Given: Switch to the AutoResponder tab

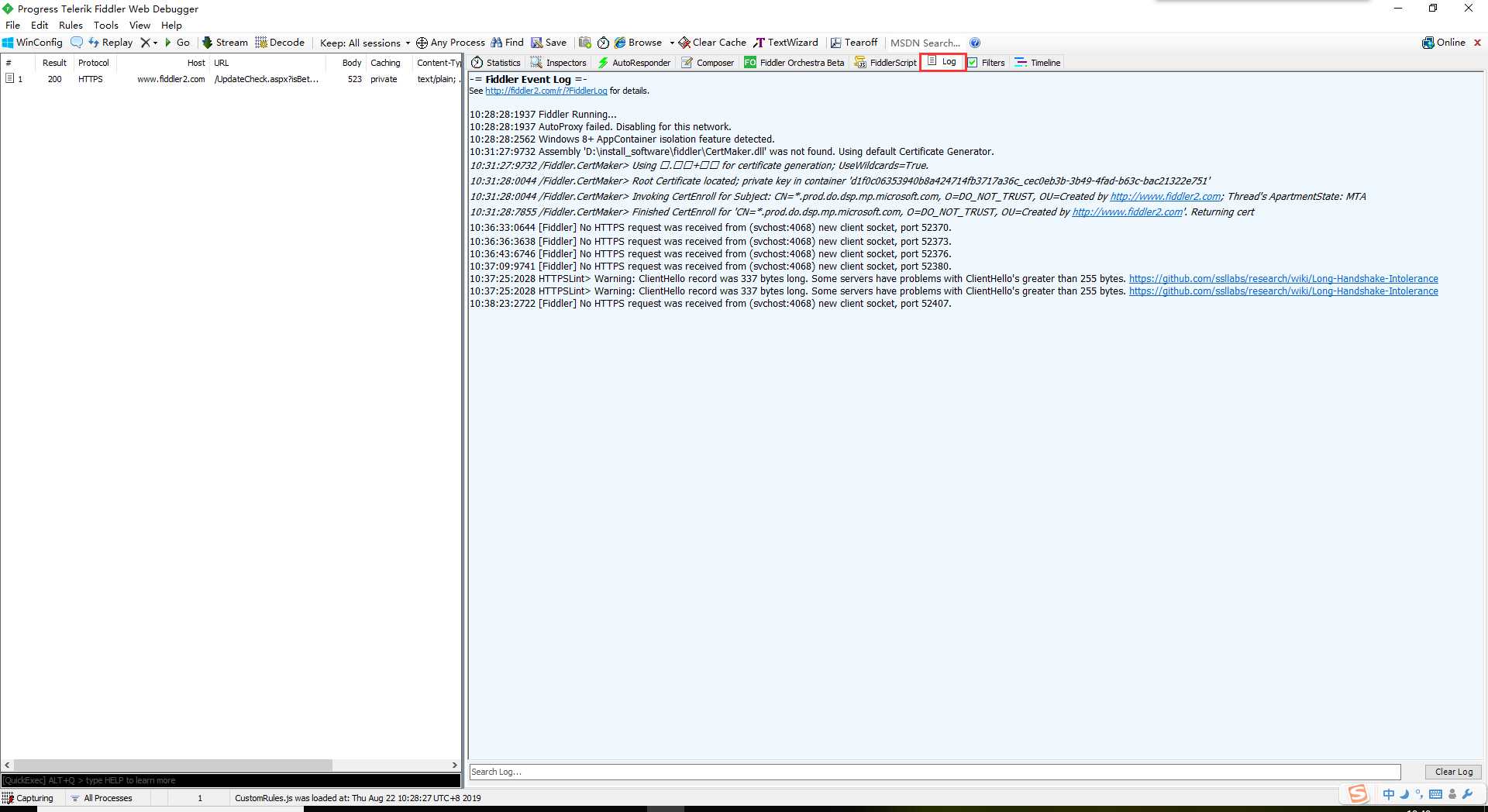Looking at the screenshot, I should 634,63.
